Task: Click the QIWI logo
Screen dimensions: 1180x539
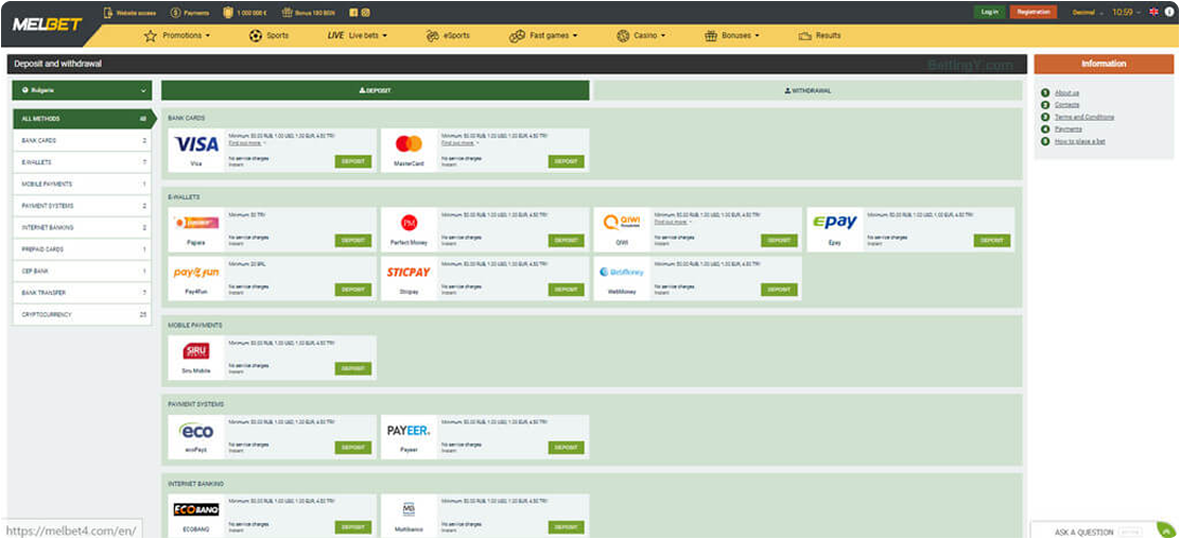Action: point(622,223)
